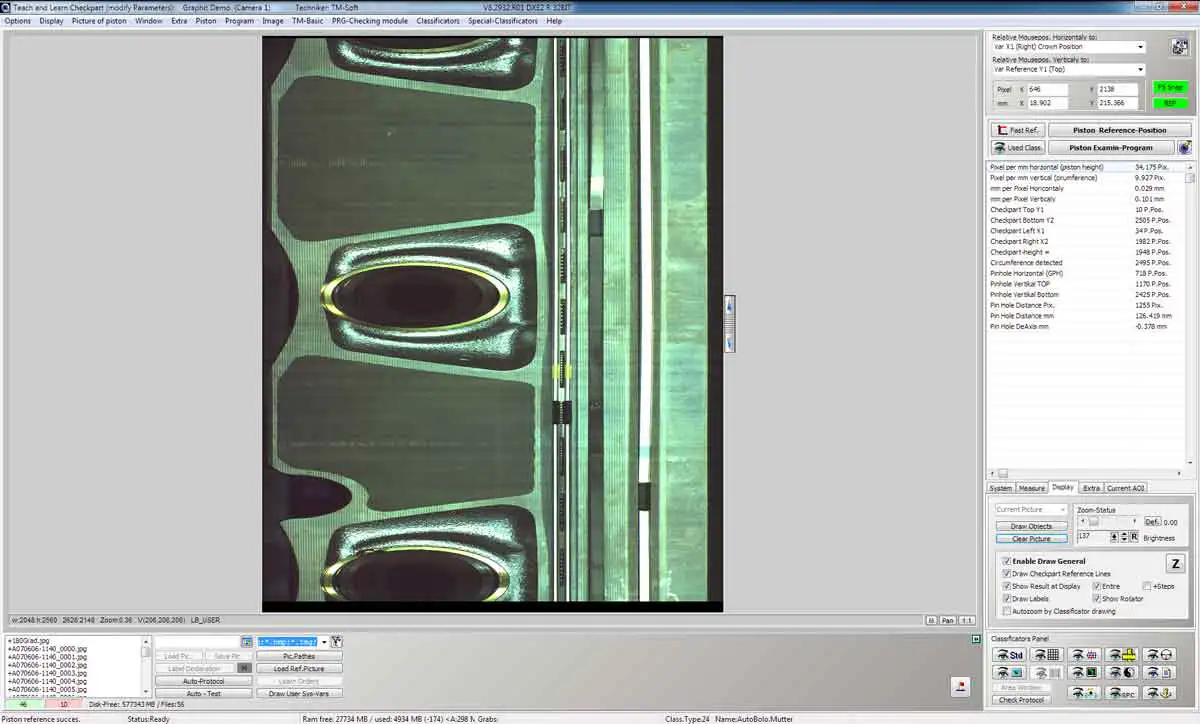
Task: Open the circle target classificator eye button
Action: pyautogui.click(x=1160, y=654)
